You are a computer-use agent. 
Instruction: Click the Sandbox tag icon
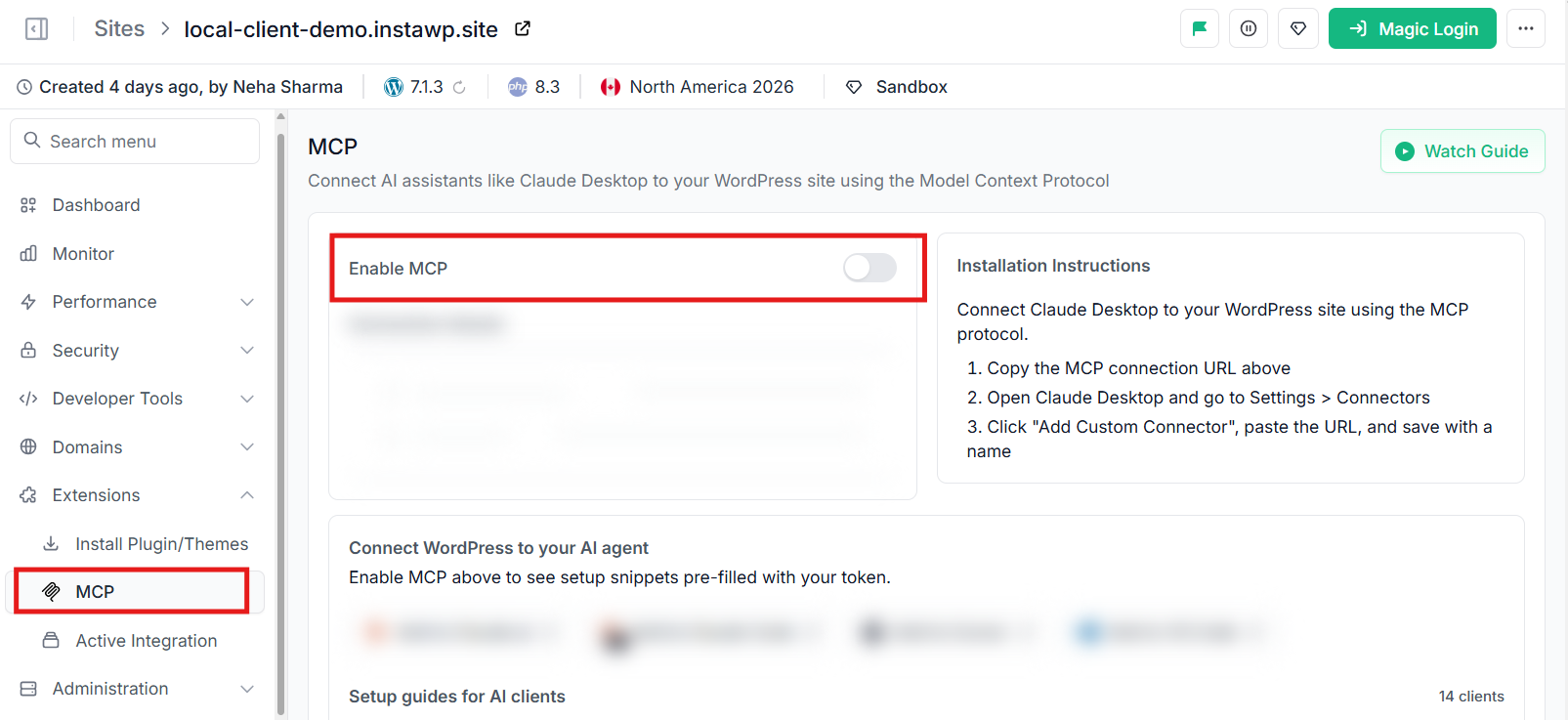[854, 87]
